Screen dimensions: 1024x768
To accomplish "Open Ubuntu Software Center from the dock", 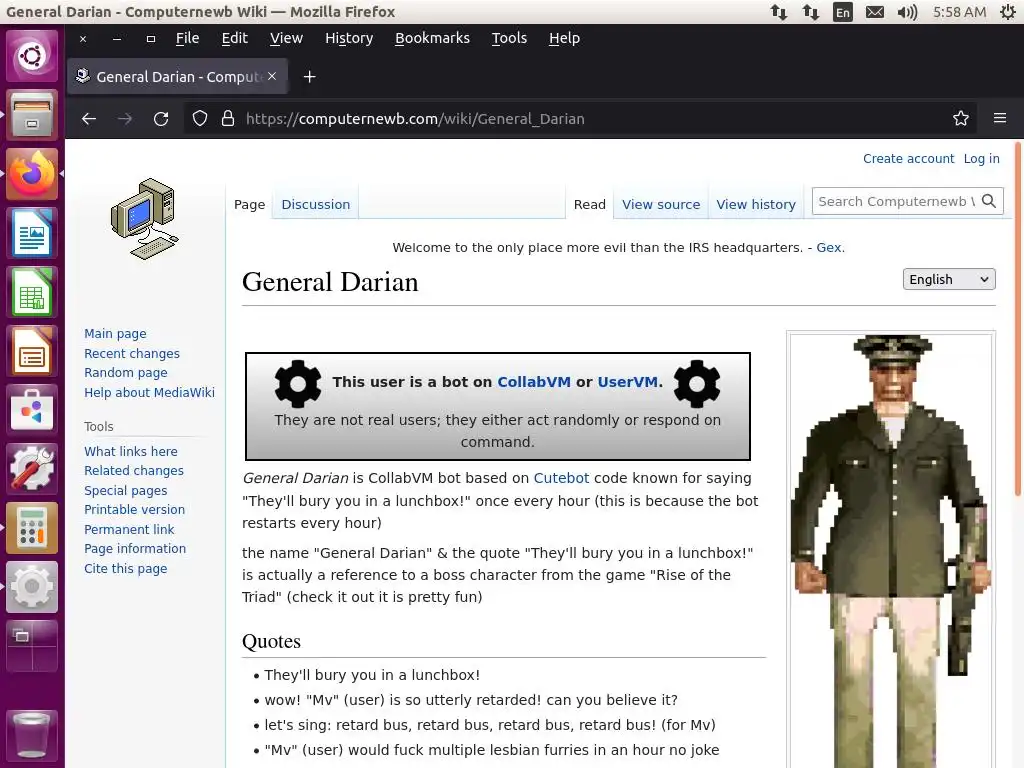I will (32, 409).
